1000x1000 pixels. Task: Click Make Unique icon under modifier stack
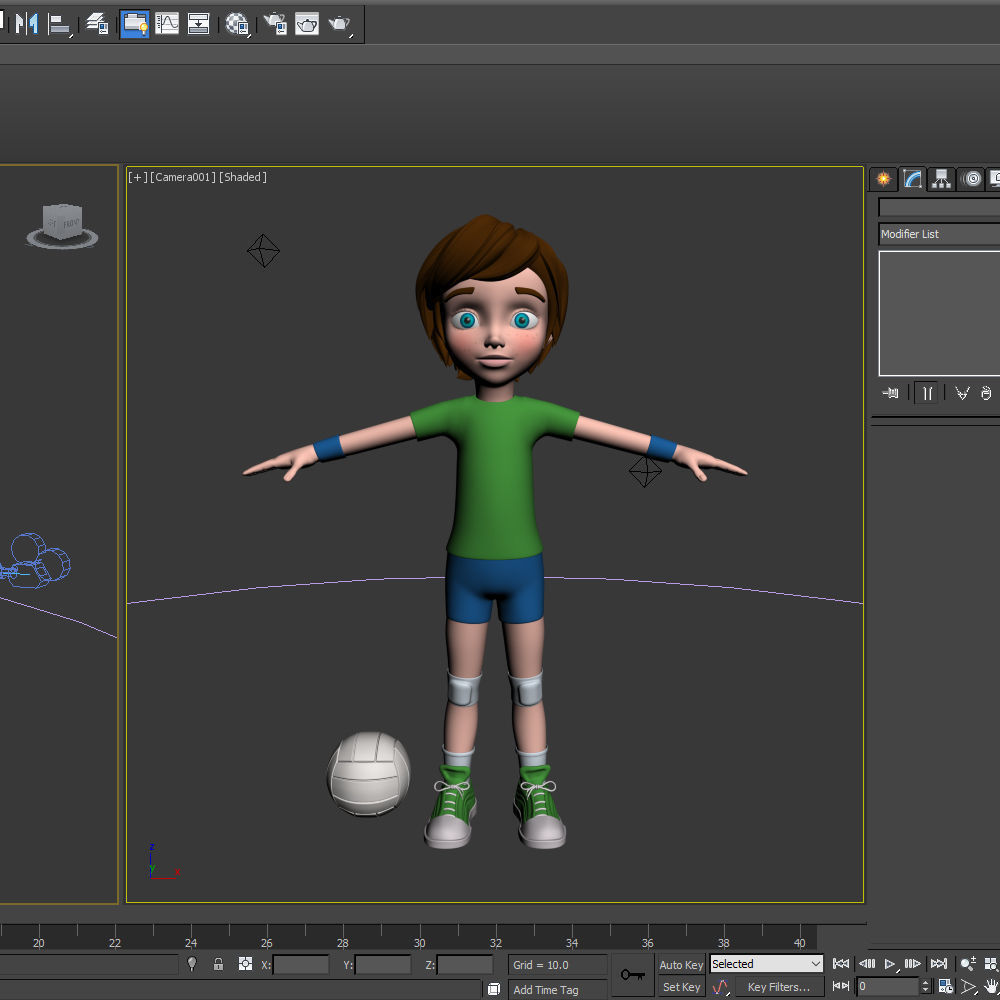tap(962, 393)
